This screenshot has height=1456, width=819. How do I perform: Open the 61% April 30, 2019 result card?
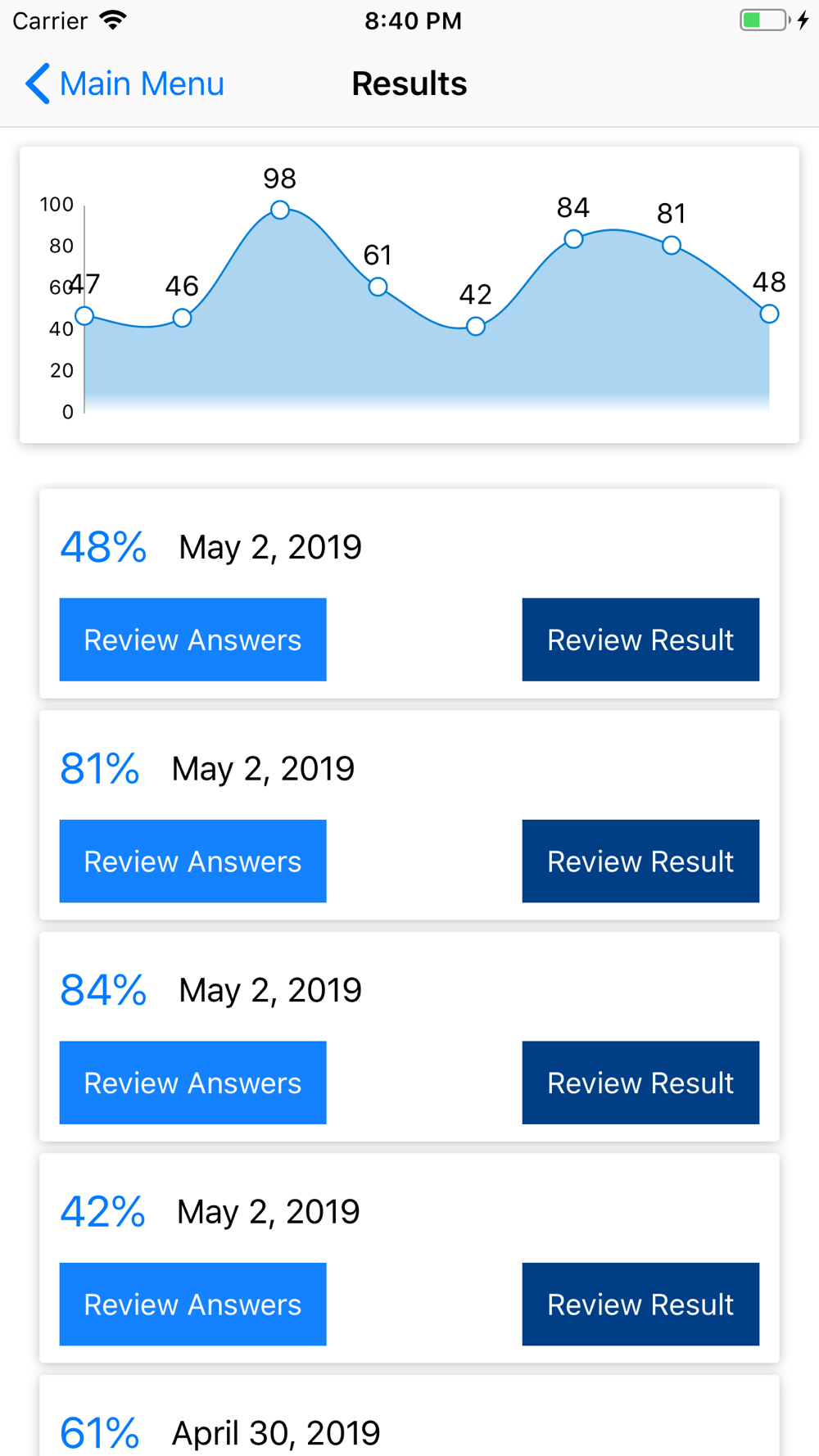coord(409,1416)
